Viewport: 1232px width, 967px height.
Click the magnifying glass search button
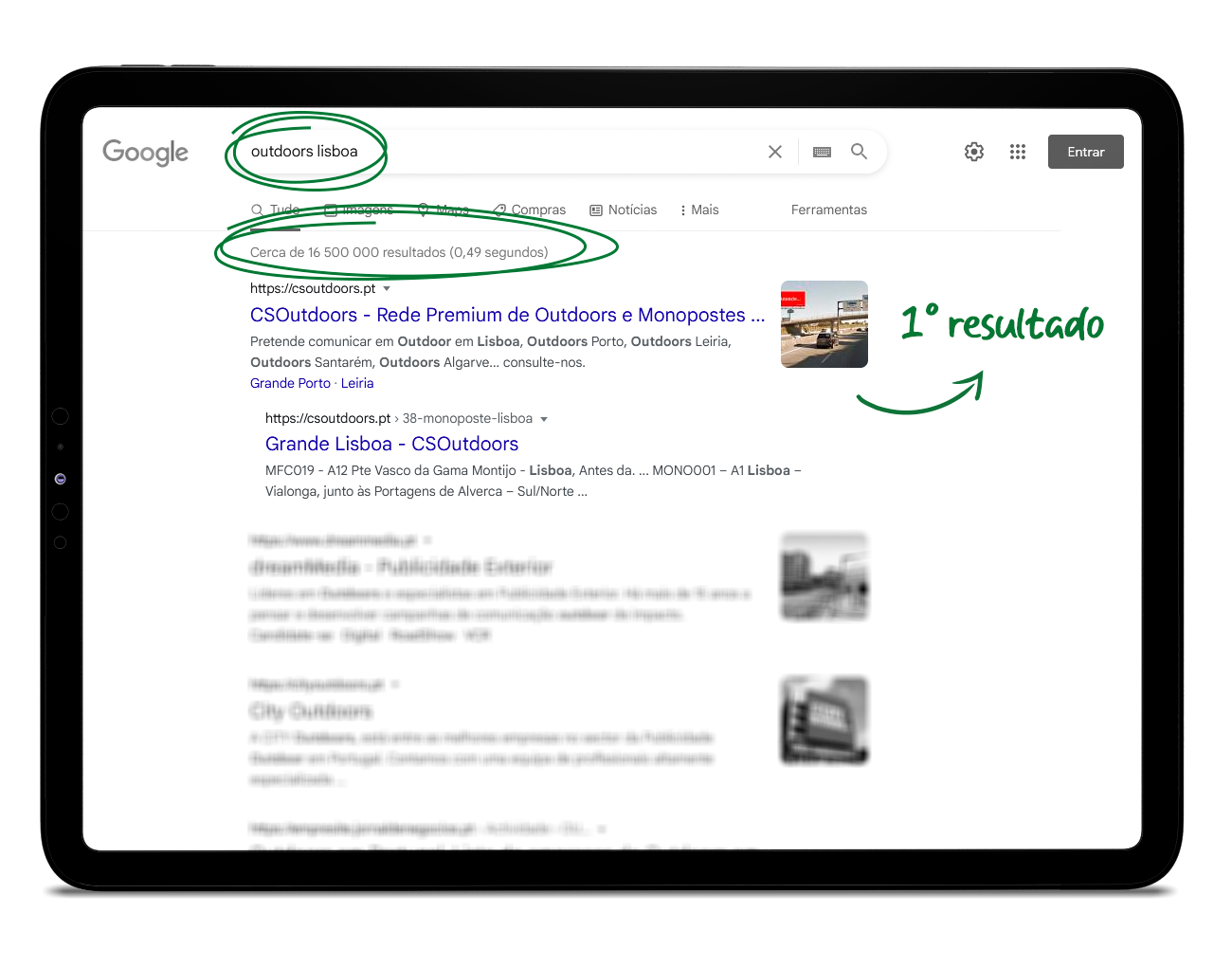click(x=859, y=152)
